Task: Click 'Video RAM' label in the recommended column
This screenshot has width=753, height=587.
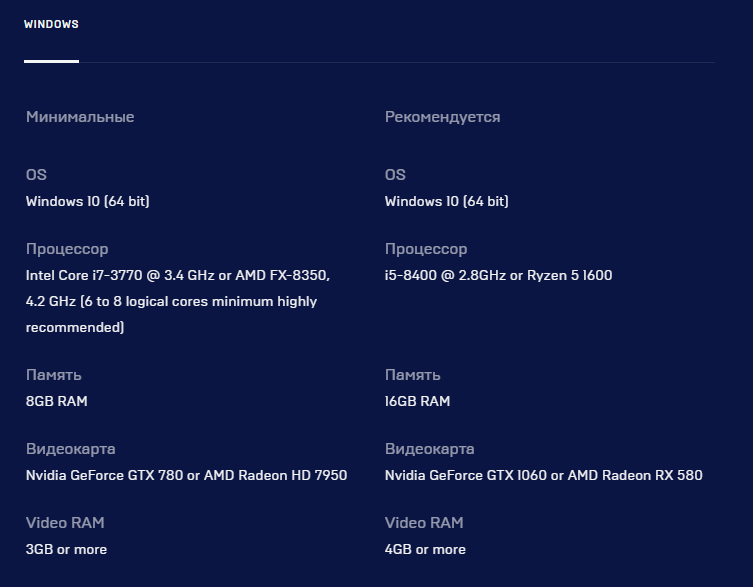Action: point(424,523)
